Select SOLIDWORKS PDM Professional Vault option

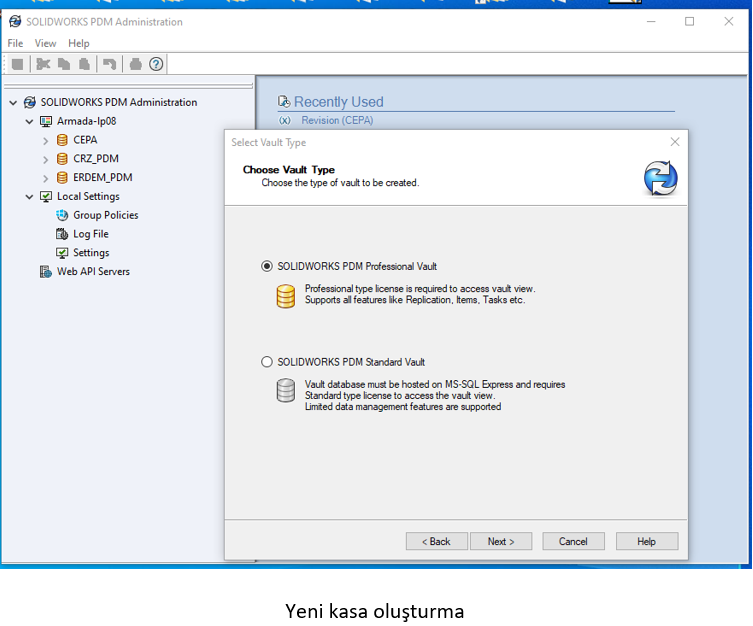pyautogui.click(x=266, y=266)
